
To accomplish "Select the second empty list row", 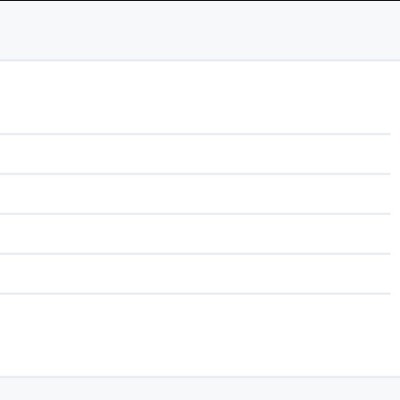I will [195, 154].
